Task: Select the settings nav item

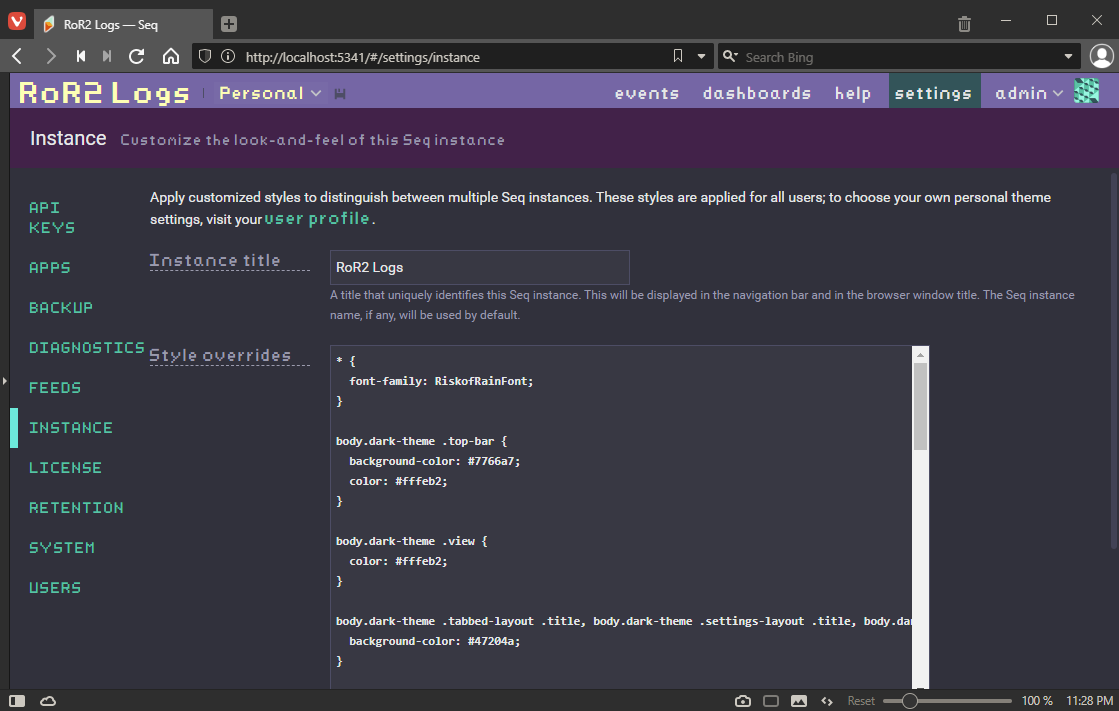Action: pyautogui.click(x=934, y=91)
